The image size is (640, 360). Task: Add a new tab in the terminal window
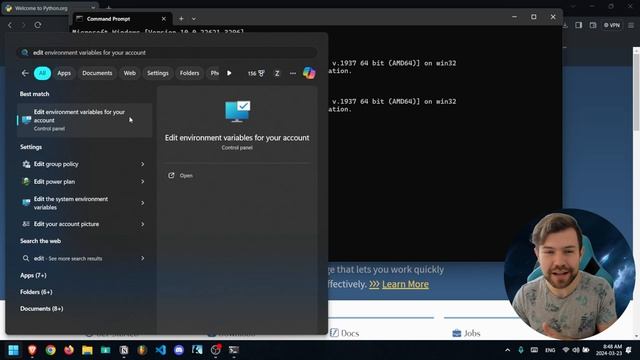[x=181, y=19]
